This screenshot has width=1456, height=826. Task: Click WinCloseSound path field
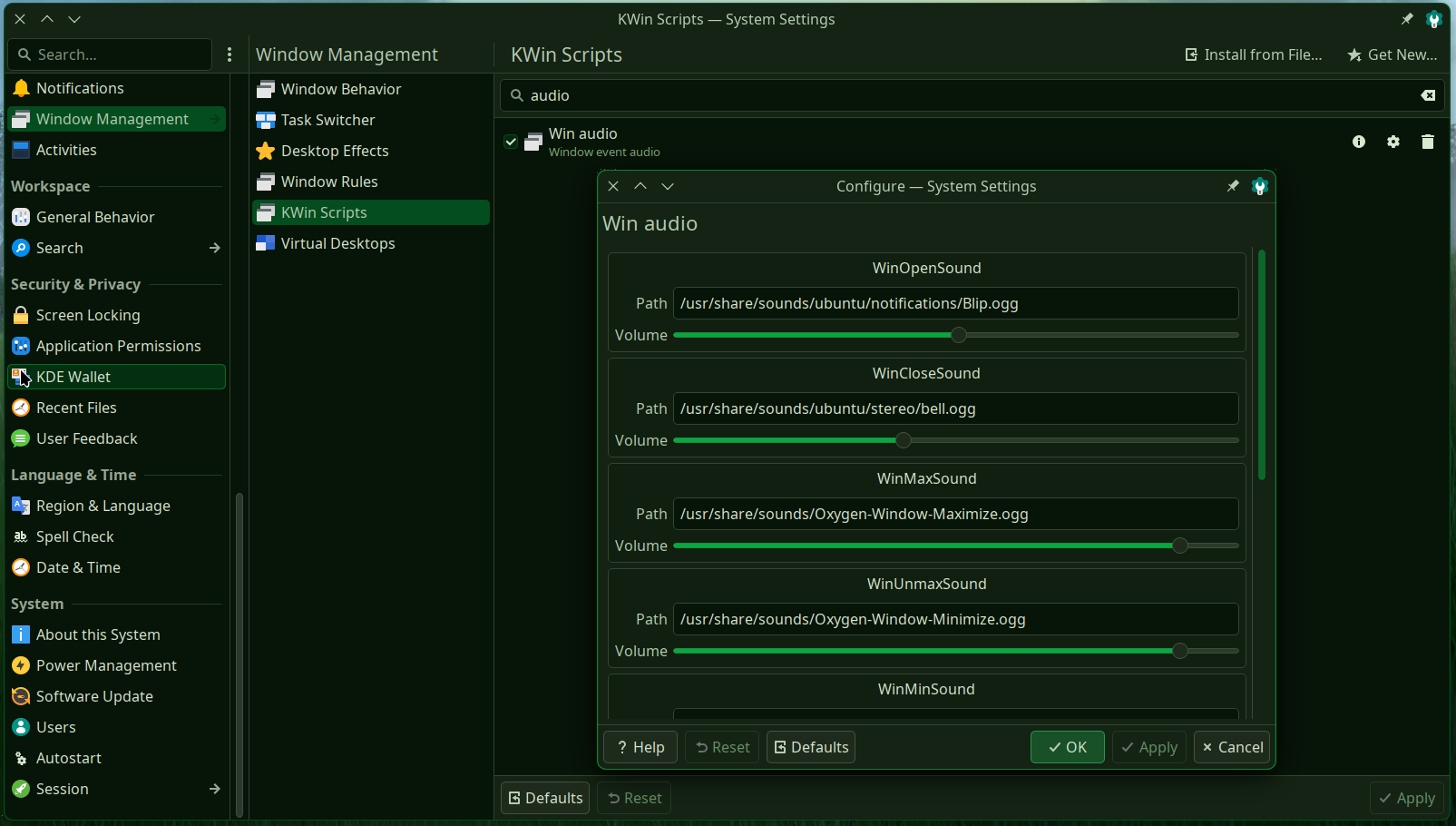[955, 408]
